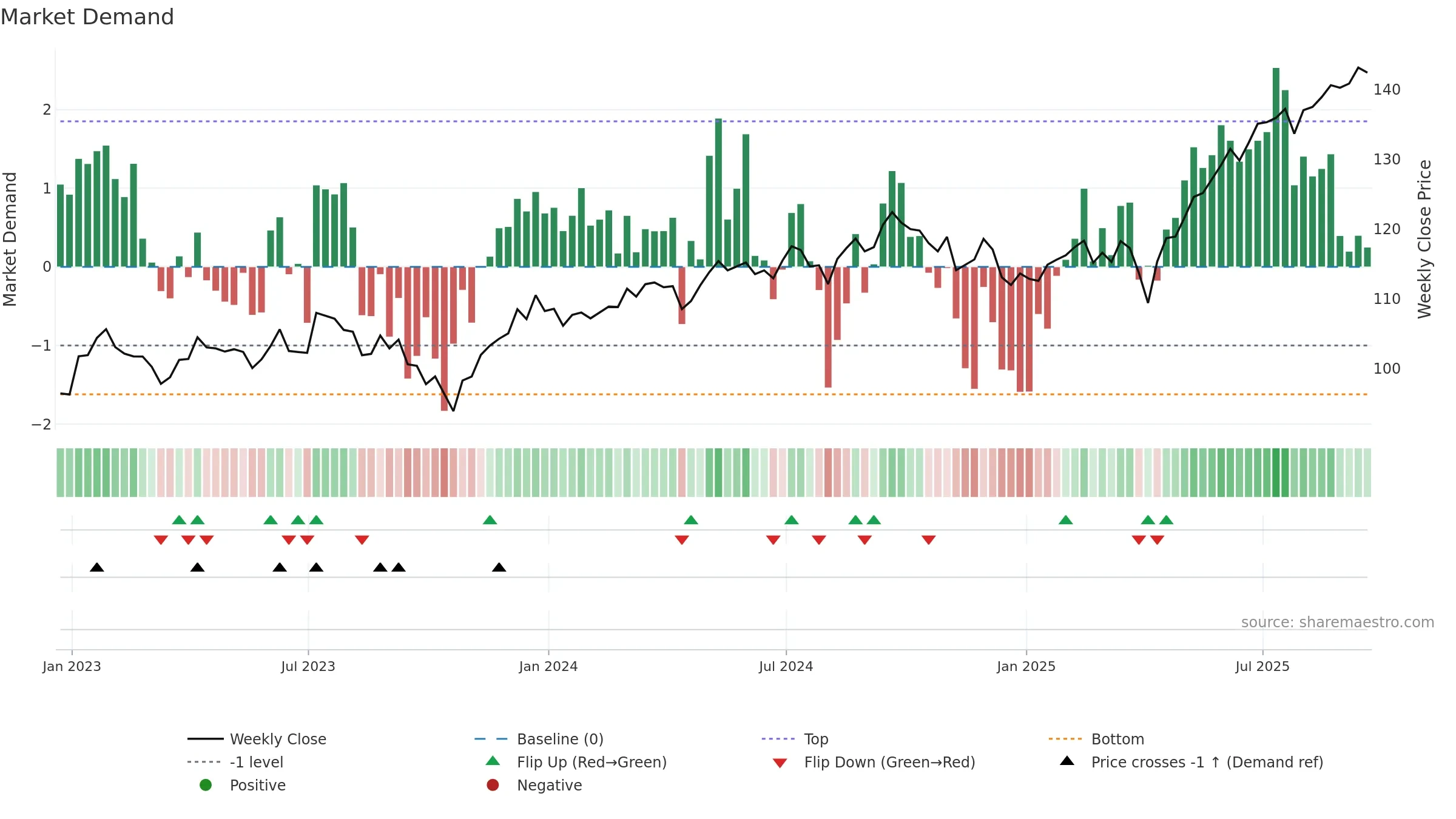Click black triangle icon in legend
Screen dimensions: 1456x819
pos(1067,761)
